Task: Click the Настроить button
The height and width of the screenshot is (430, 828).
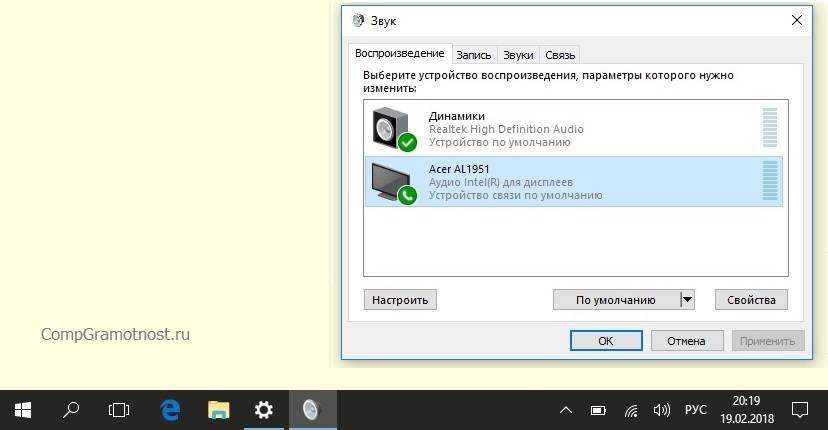Action: click(400, 299)
